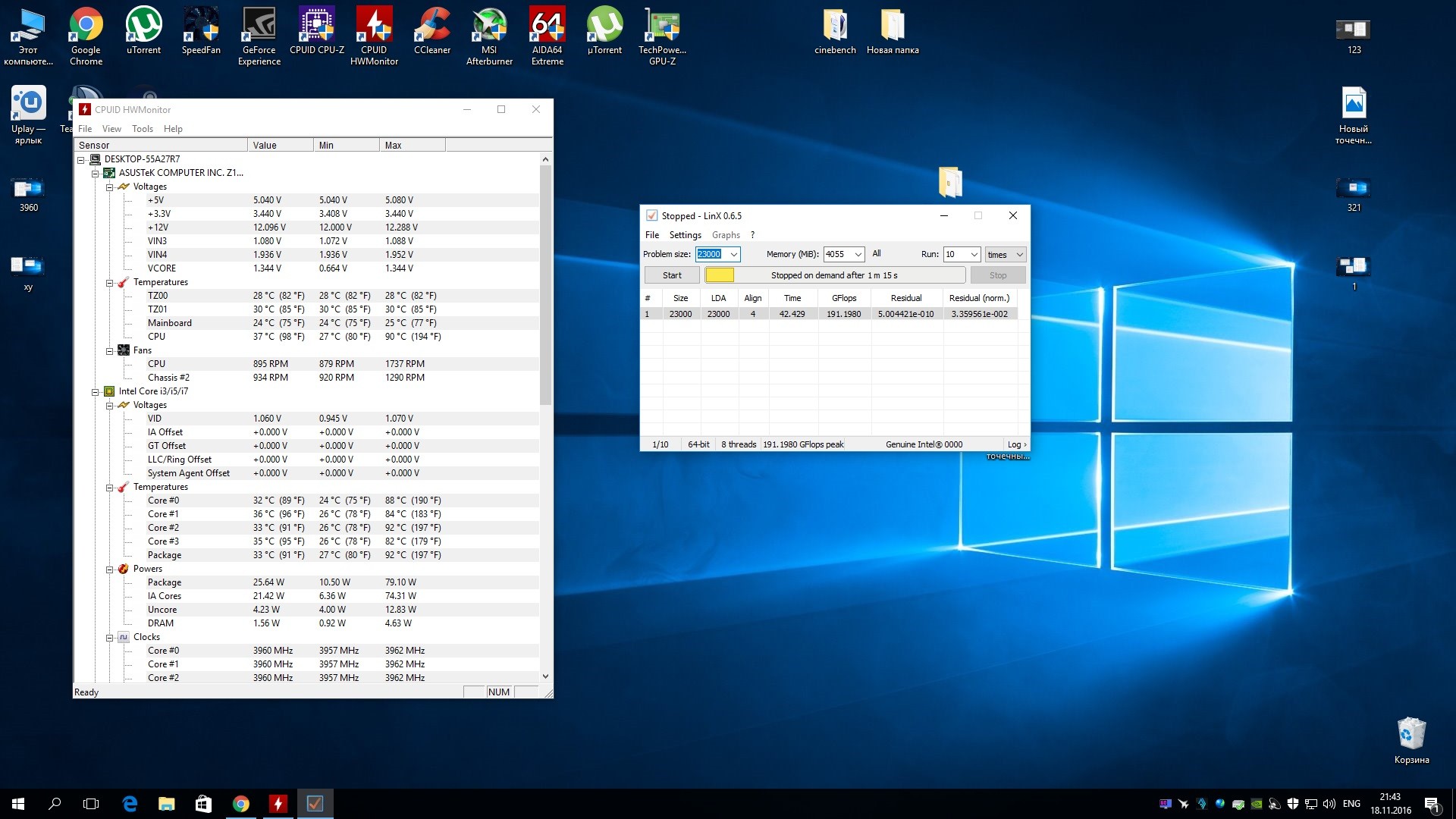The height and width of the screenshot is (819, 1456).
Task: Collapse the Intel Core i3/i5/i7 tree node
Action: (96, 392)
